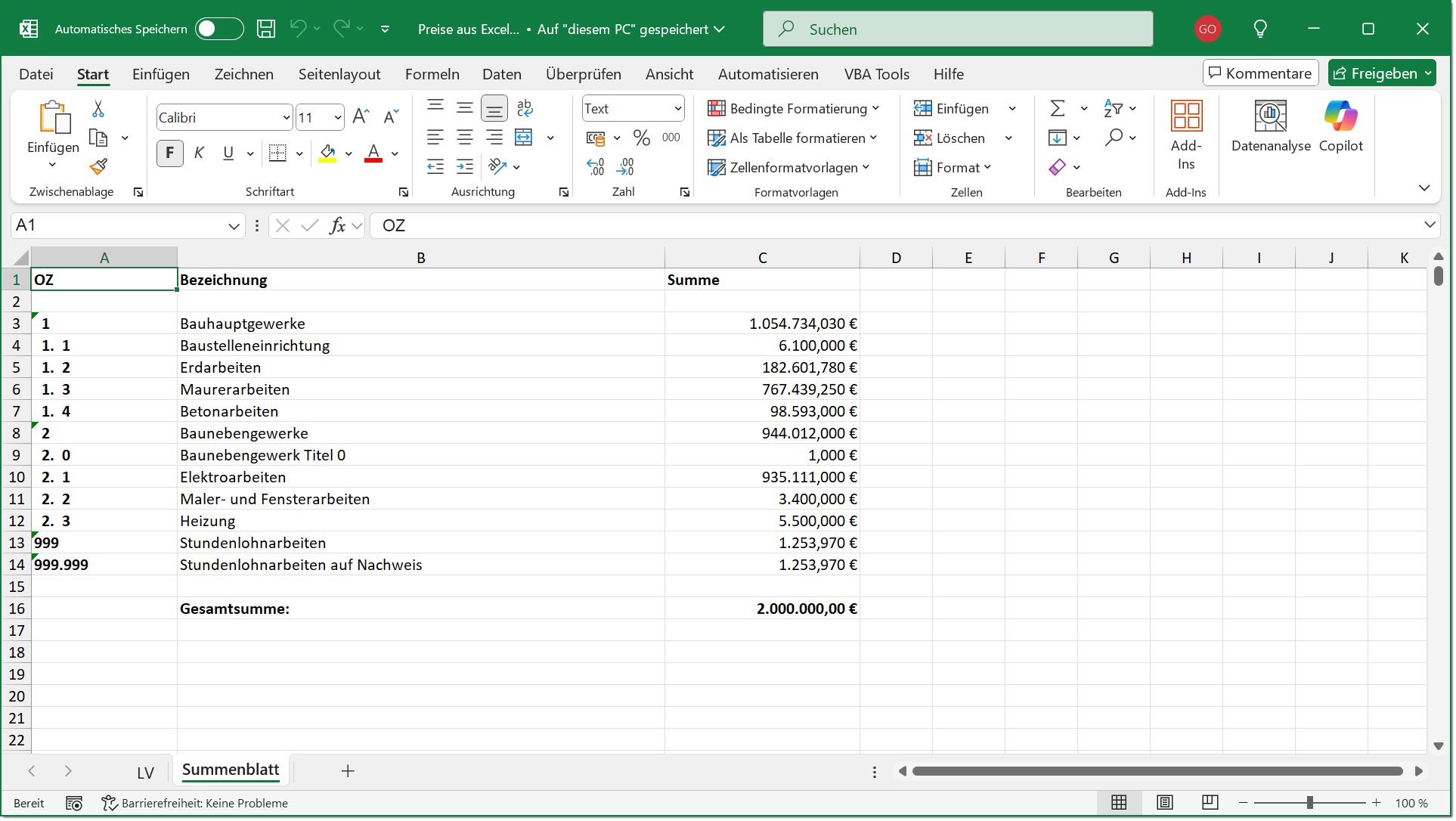Expand the Text number format dropdown

(677, 109)
